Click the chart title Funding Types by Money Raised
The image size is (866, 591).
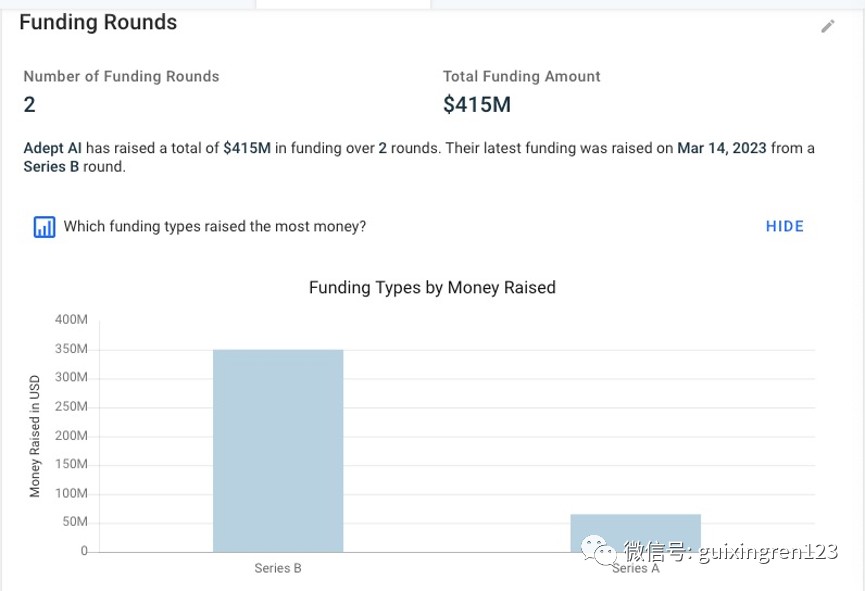(x=432, y=287)
